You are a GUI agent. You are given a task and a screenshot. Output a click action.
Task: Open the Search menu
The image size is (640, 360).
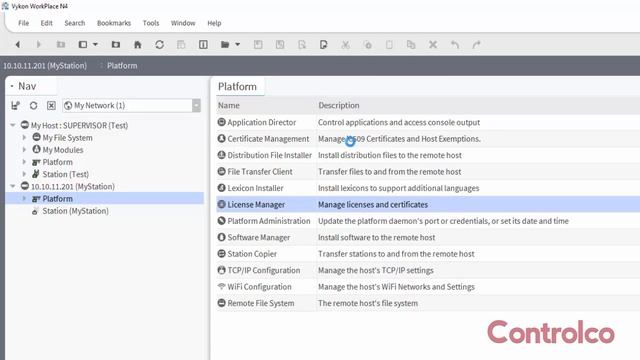(x=75, y=23)
